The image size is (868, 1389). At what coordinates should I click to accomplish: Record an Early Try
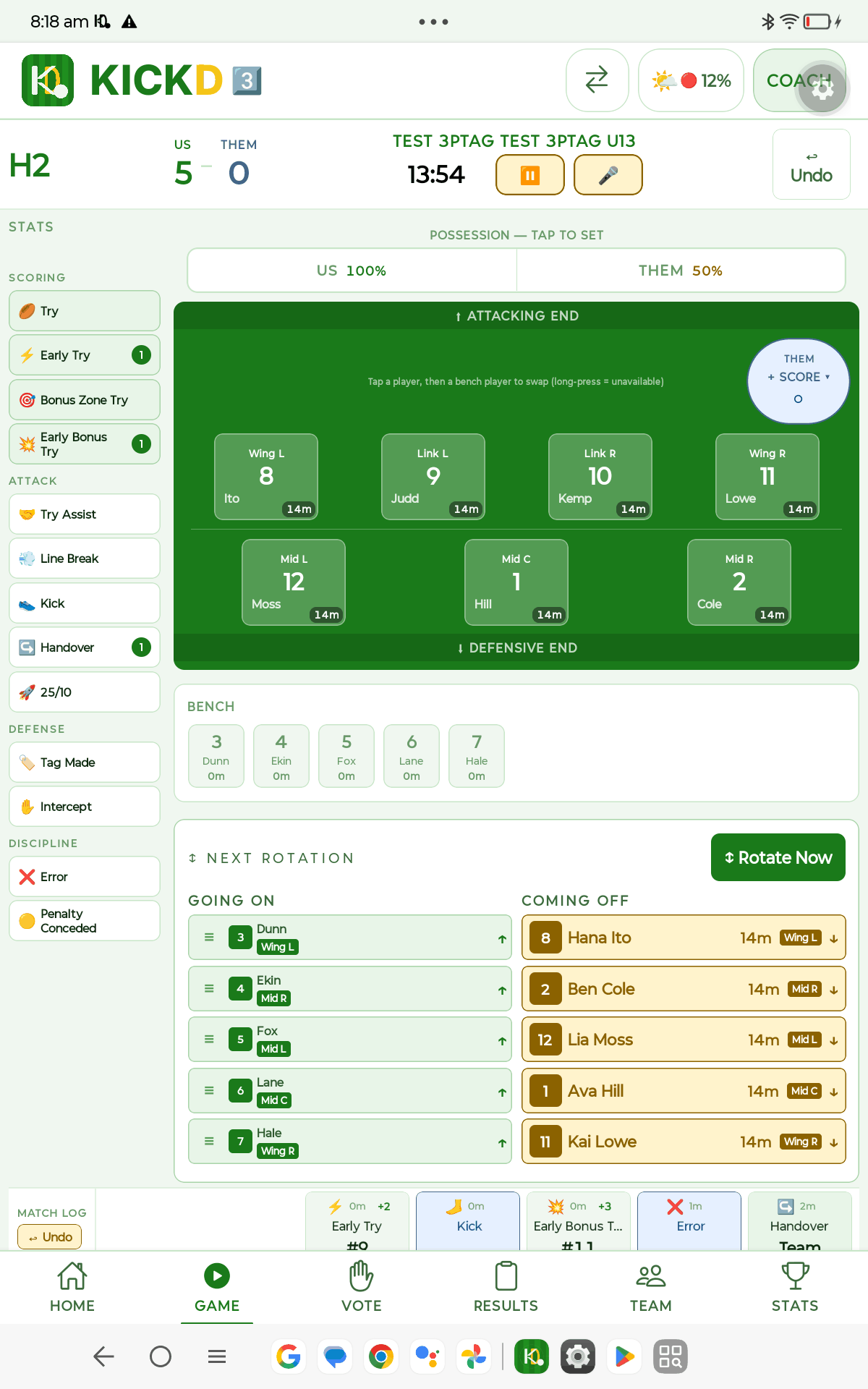coord(85,355)
